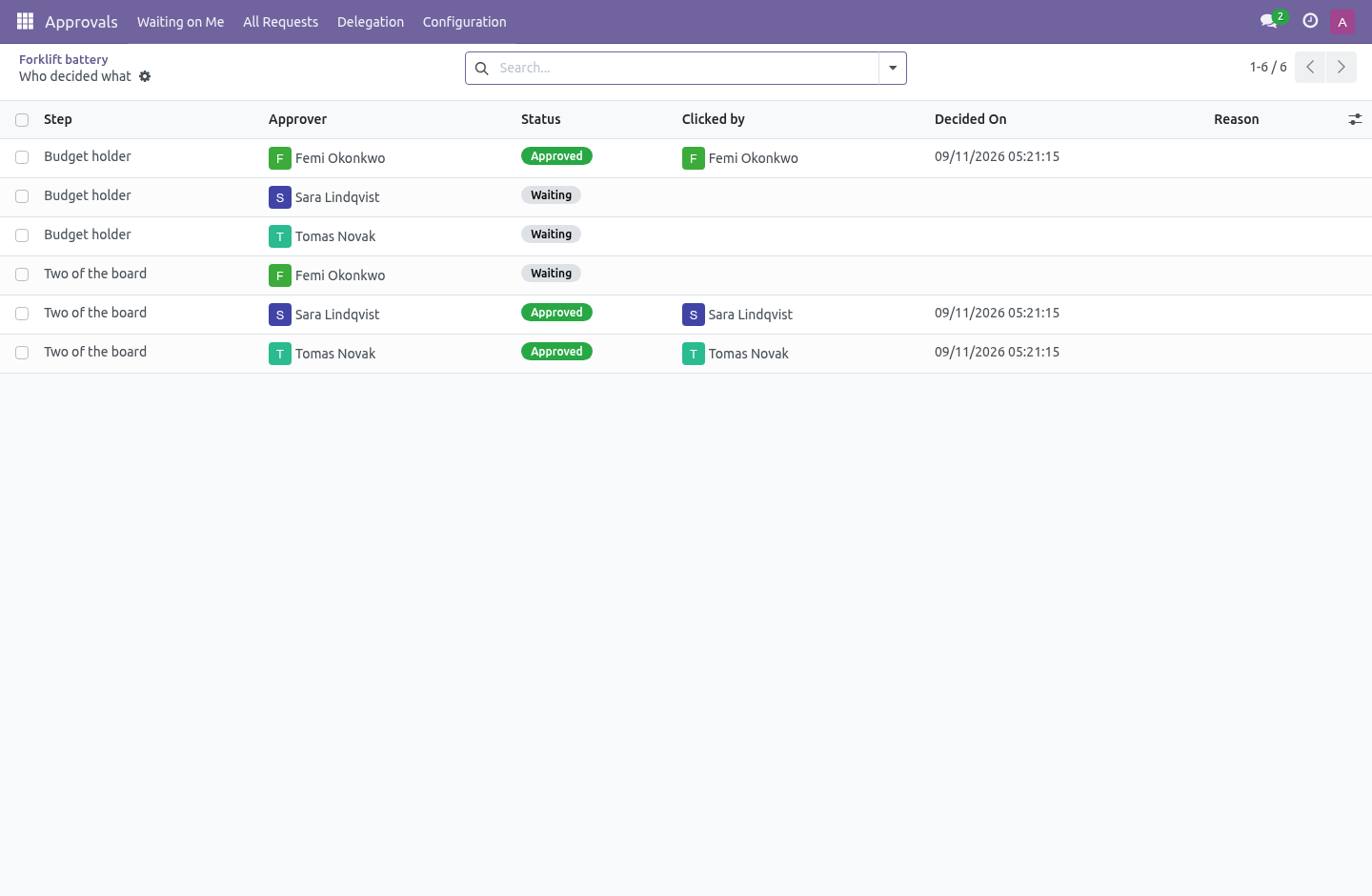This screenshot has width=1372, height=896.
Task: Click Tomas Novak approver avatar in Budget holder row
Action: tap(280, 236)
